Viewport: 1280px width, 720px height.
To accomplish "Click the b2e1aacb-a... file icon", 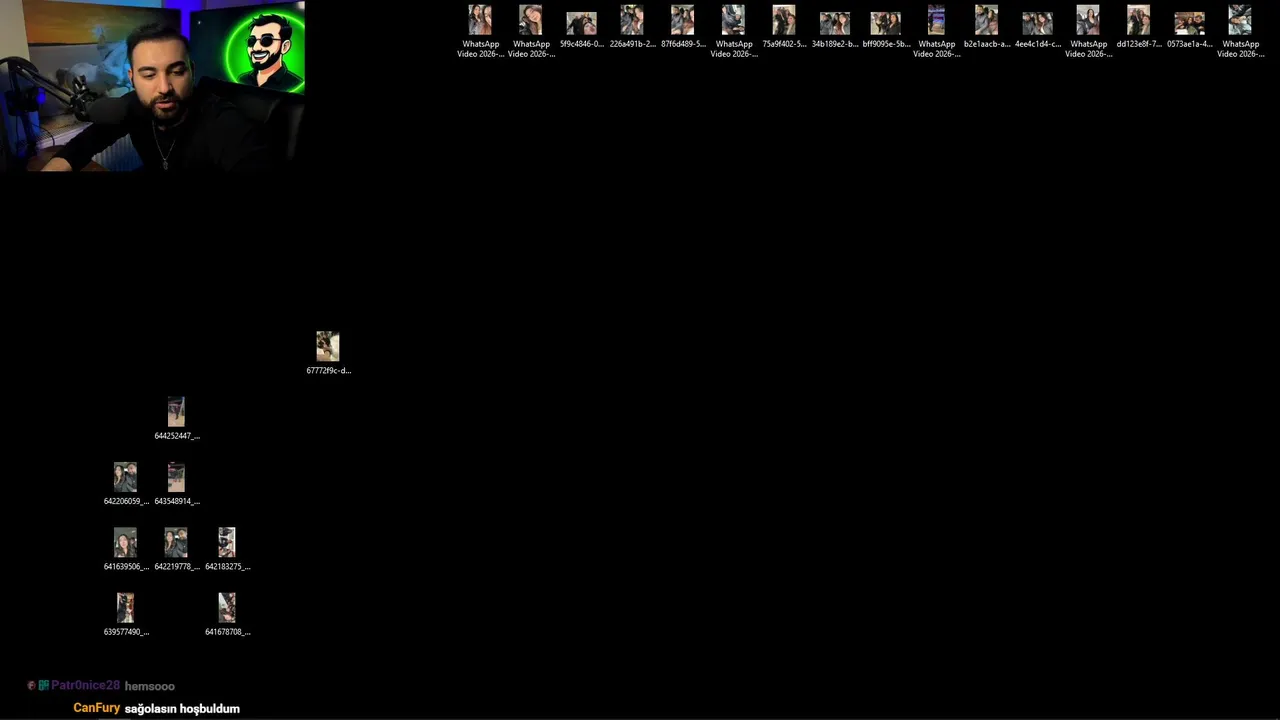I will tap(987, 29).
